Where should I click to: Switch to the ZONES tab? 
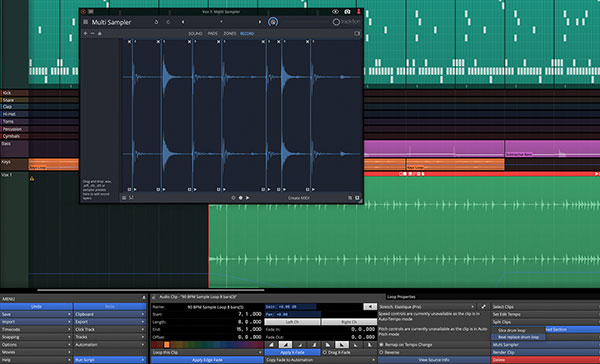230,34
